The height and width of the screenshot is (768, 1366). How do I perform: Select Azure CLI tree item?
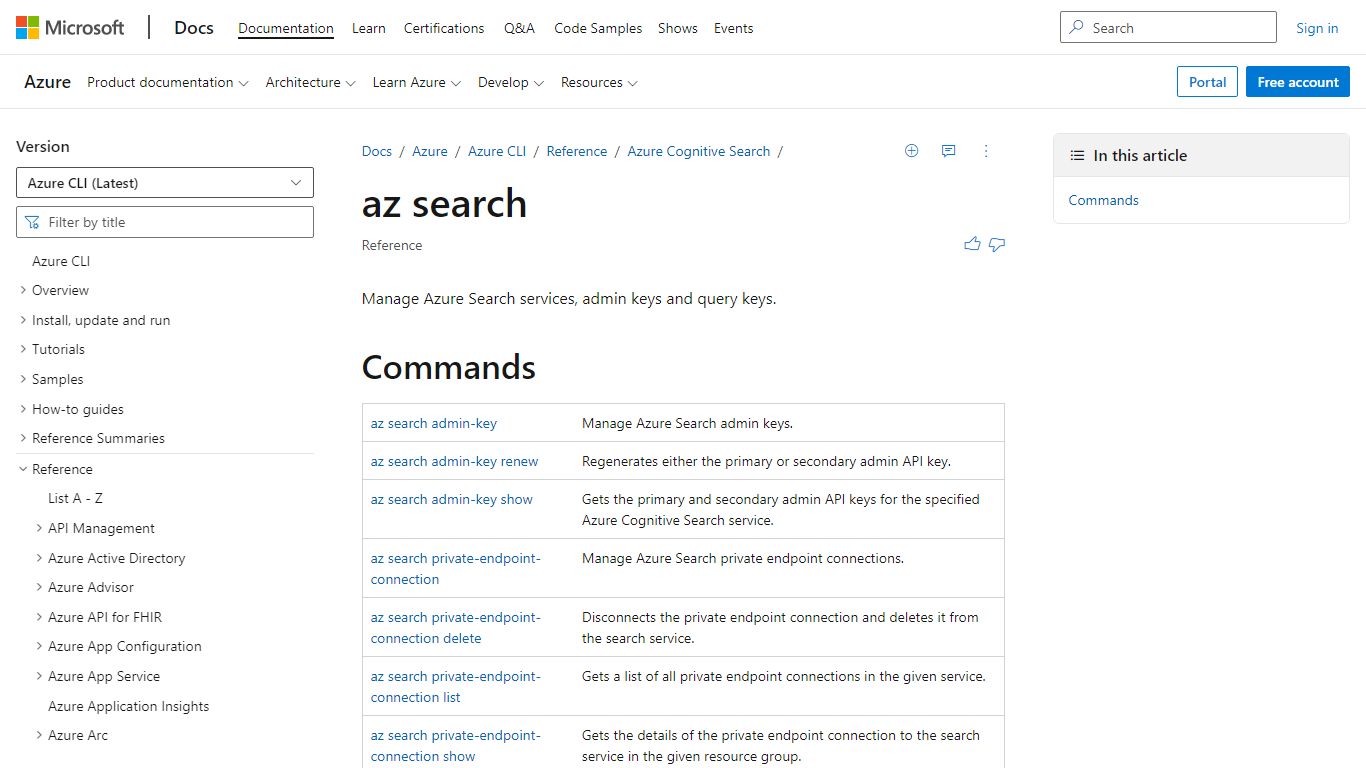pos(61,261)
